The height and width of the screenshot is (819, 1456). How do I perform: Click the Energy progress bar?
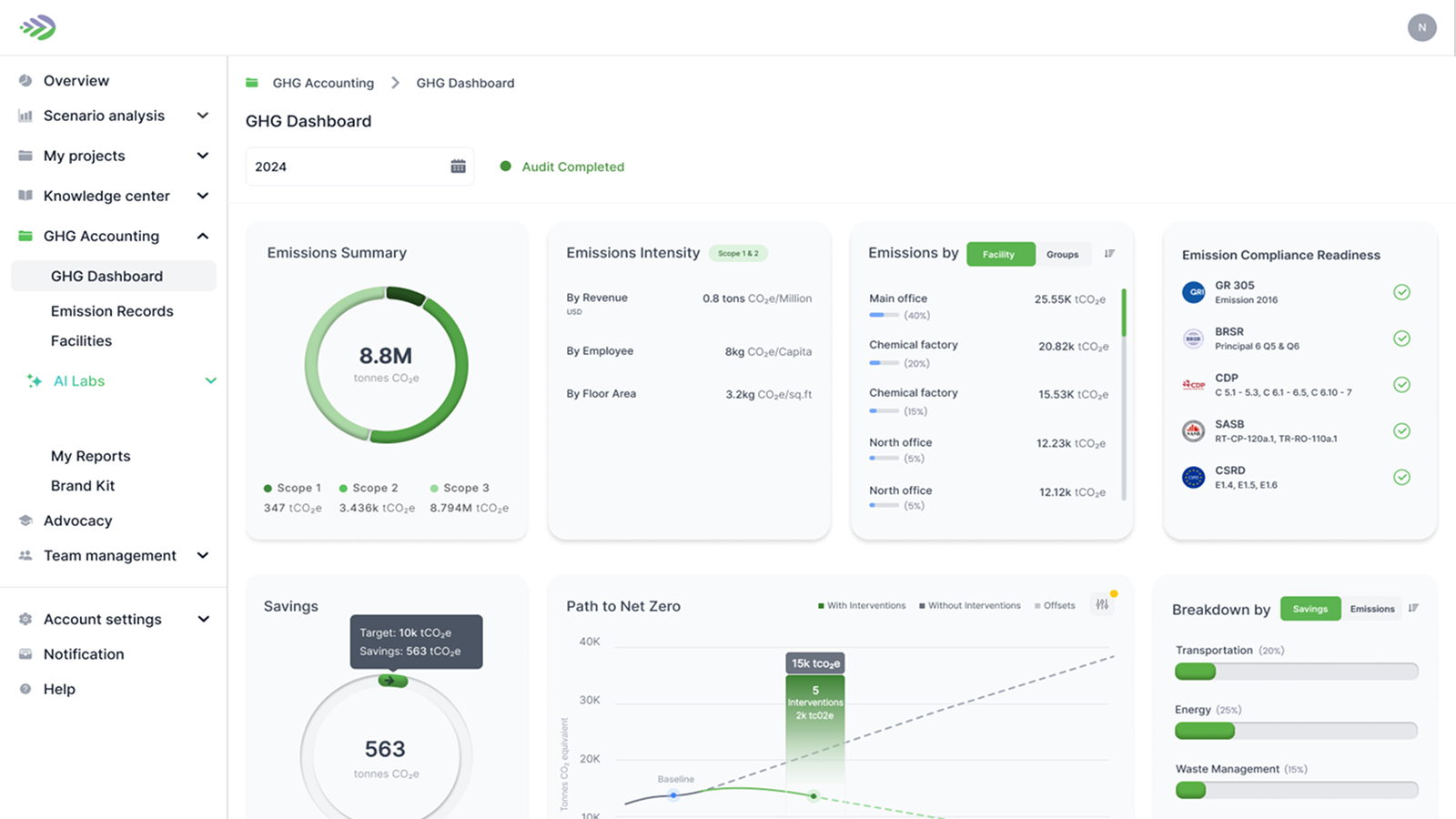[x=1294, y=731]
